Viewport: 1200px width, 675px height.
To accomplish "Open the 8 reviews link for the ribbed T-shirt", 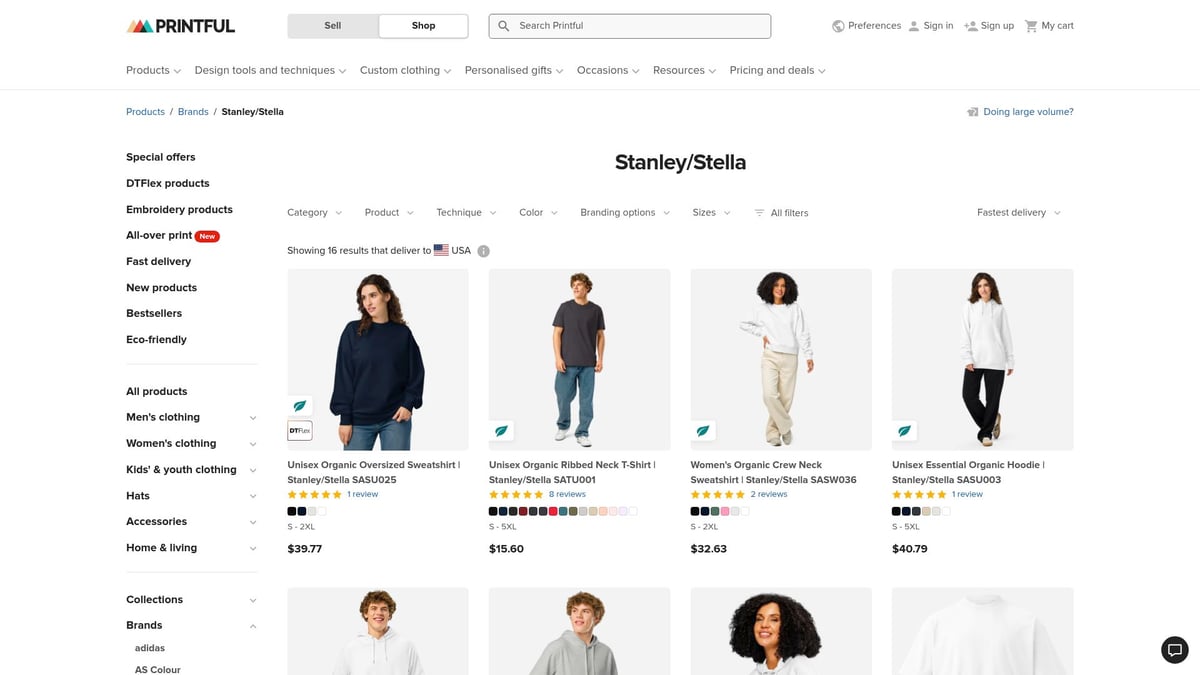I will click(x=568, y=493).
